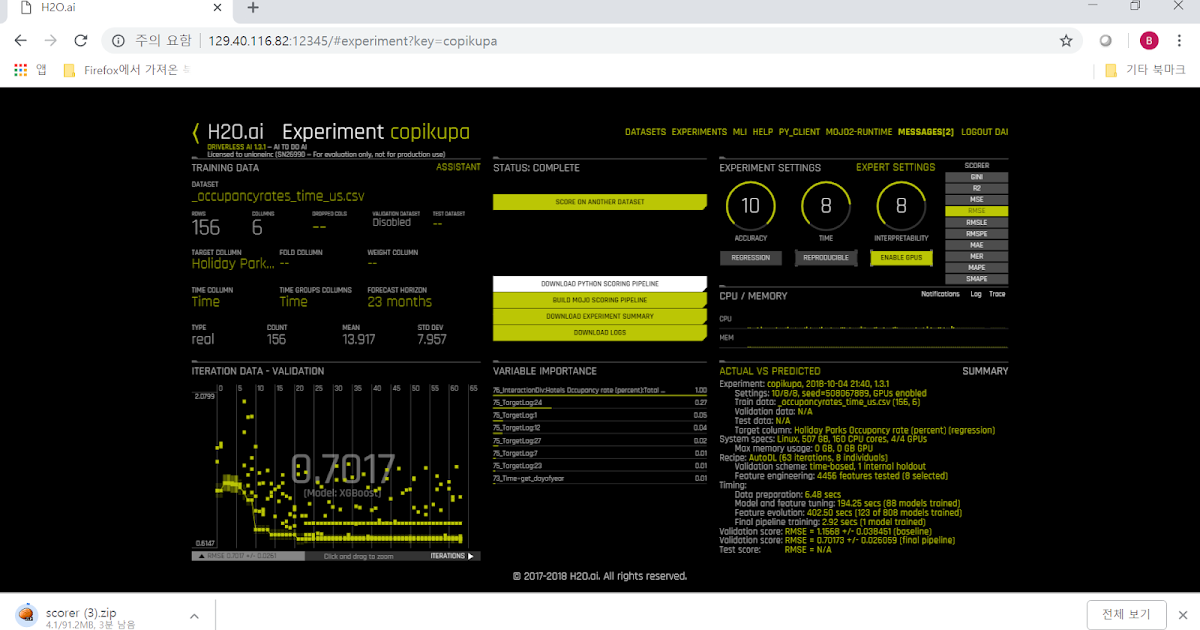The image size is (1200, 630).
Task: Select the MSE scorer
Action: [x=976, y=200]
